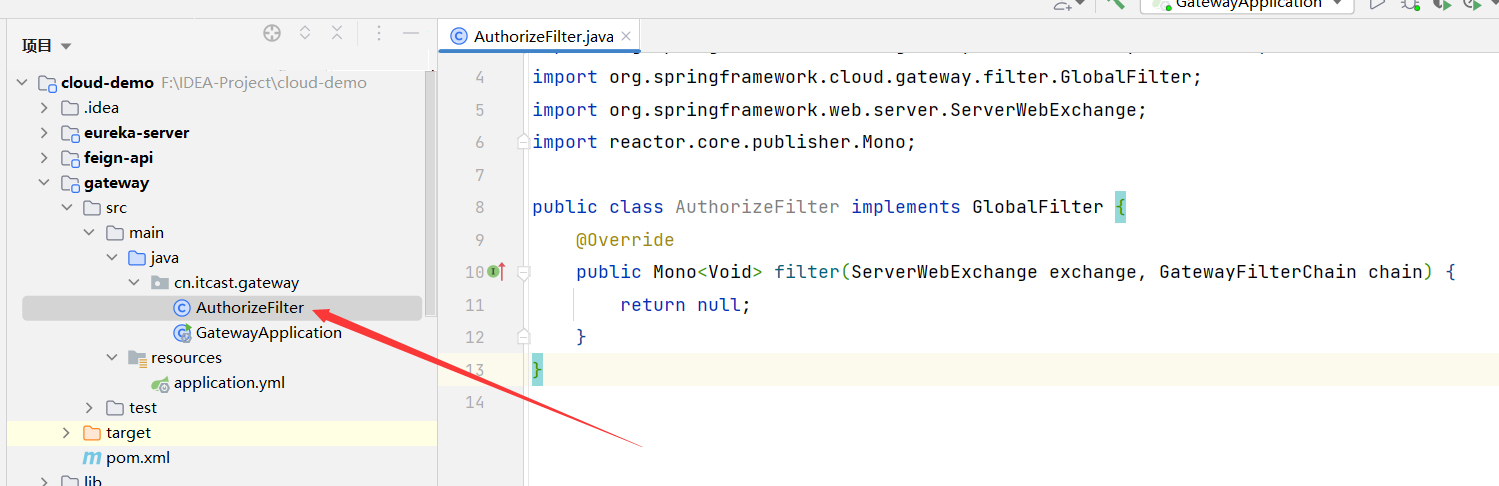
Task: Click the Maven icon beside pom.xml
Action: (92, 458)
